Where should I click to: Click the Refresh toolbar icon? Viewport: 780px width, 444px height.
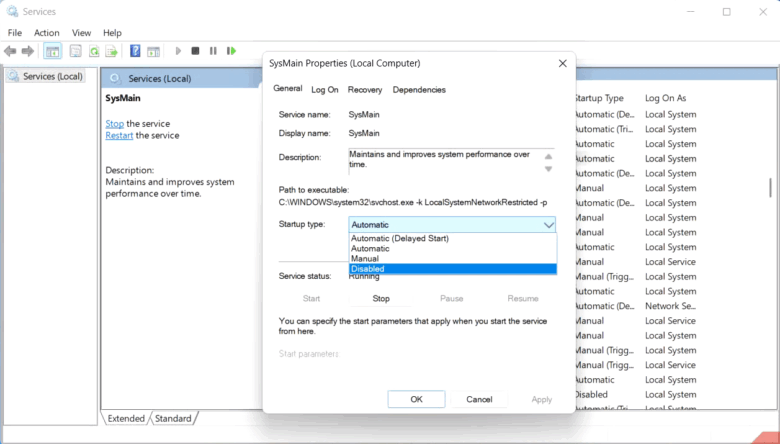point(94,51)
